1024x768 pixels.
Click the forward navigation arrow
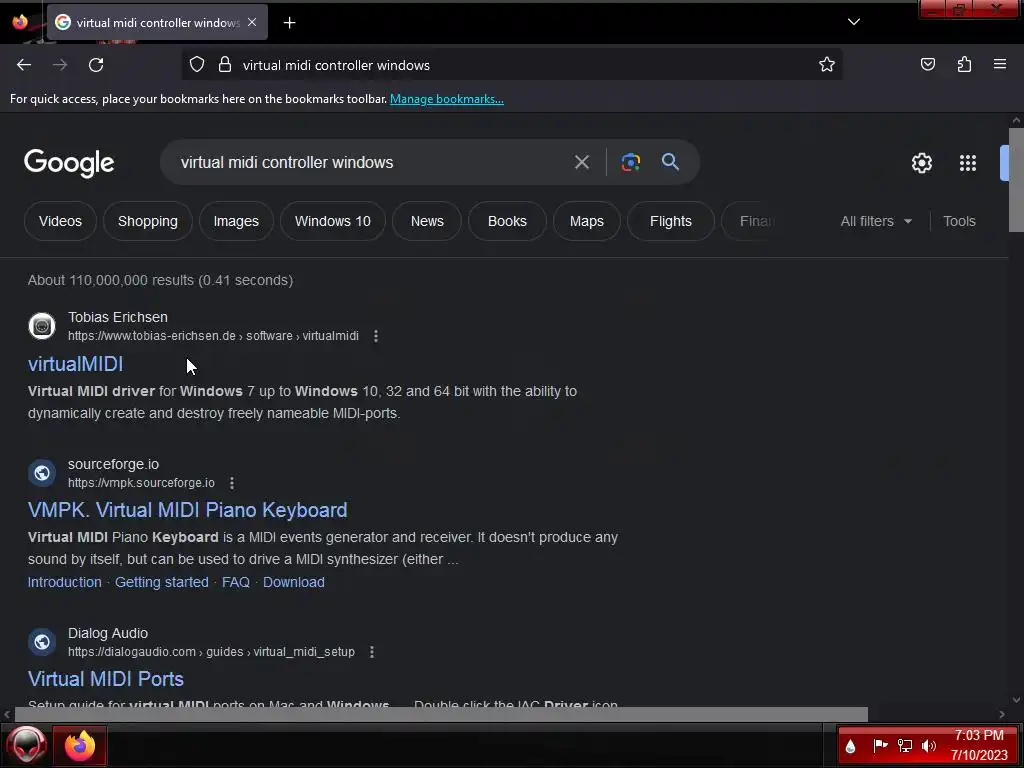click(60, 65)
